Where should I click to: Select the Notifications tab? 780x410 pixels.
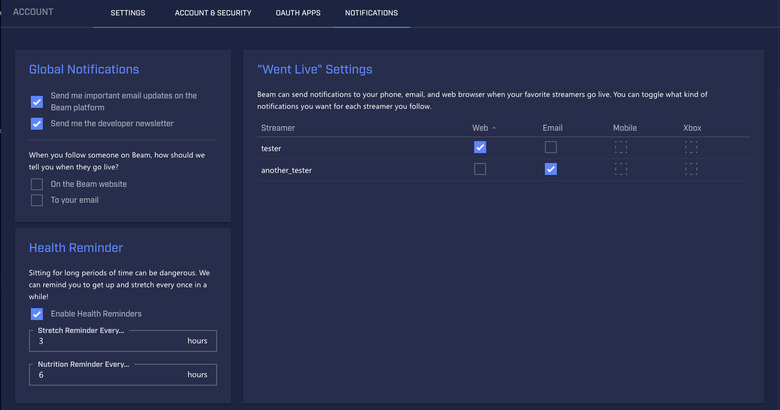pyautogui.click(x=371, y=13)
